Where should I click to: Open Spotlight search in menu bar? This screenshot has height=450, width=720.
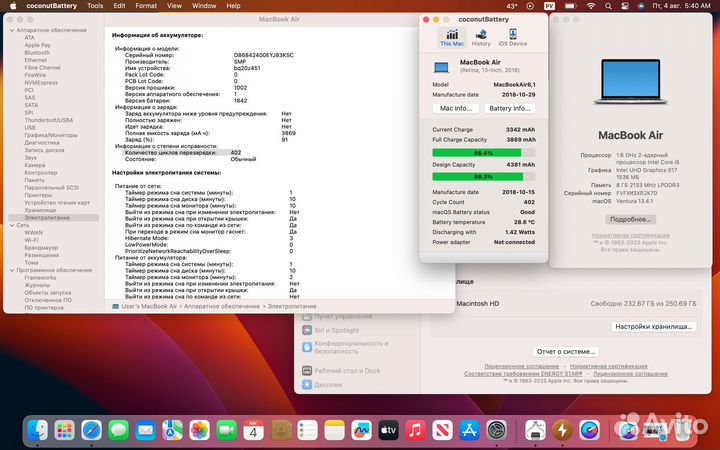(608, 6)
